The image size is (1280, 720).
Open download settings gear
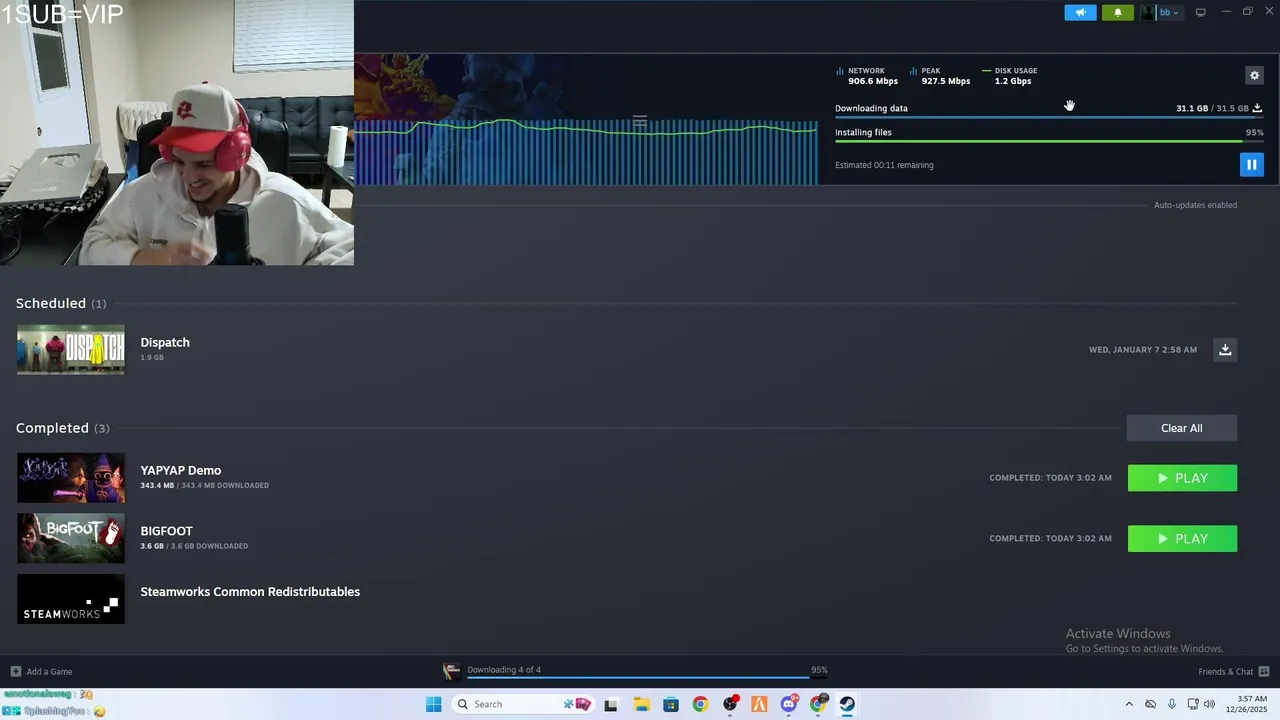[x=1254, y=75]
